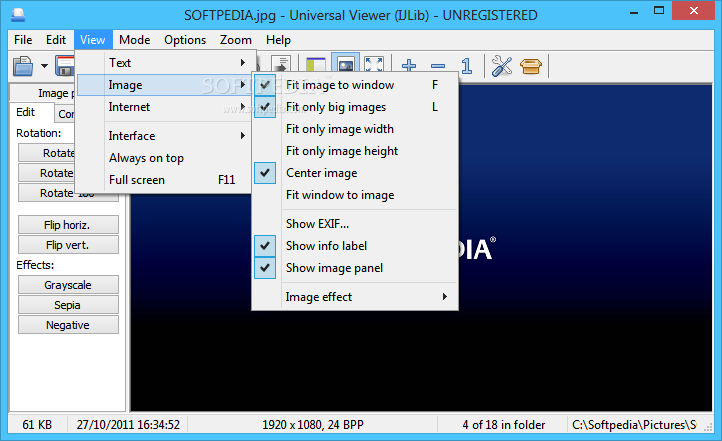Expand the Interface submenu
Viewport: 722px width, 441px height.
click(163, 136)
